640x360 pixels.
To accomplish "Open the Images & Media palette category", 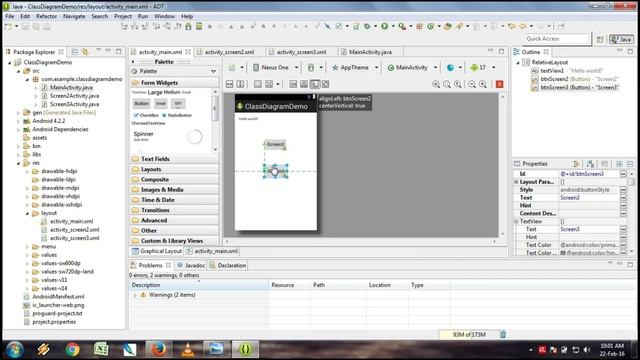I will 175,189.
